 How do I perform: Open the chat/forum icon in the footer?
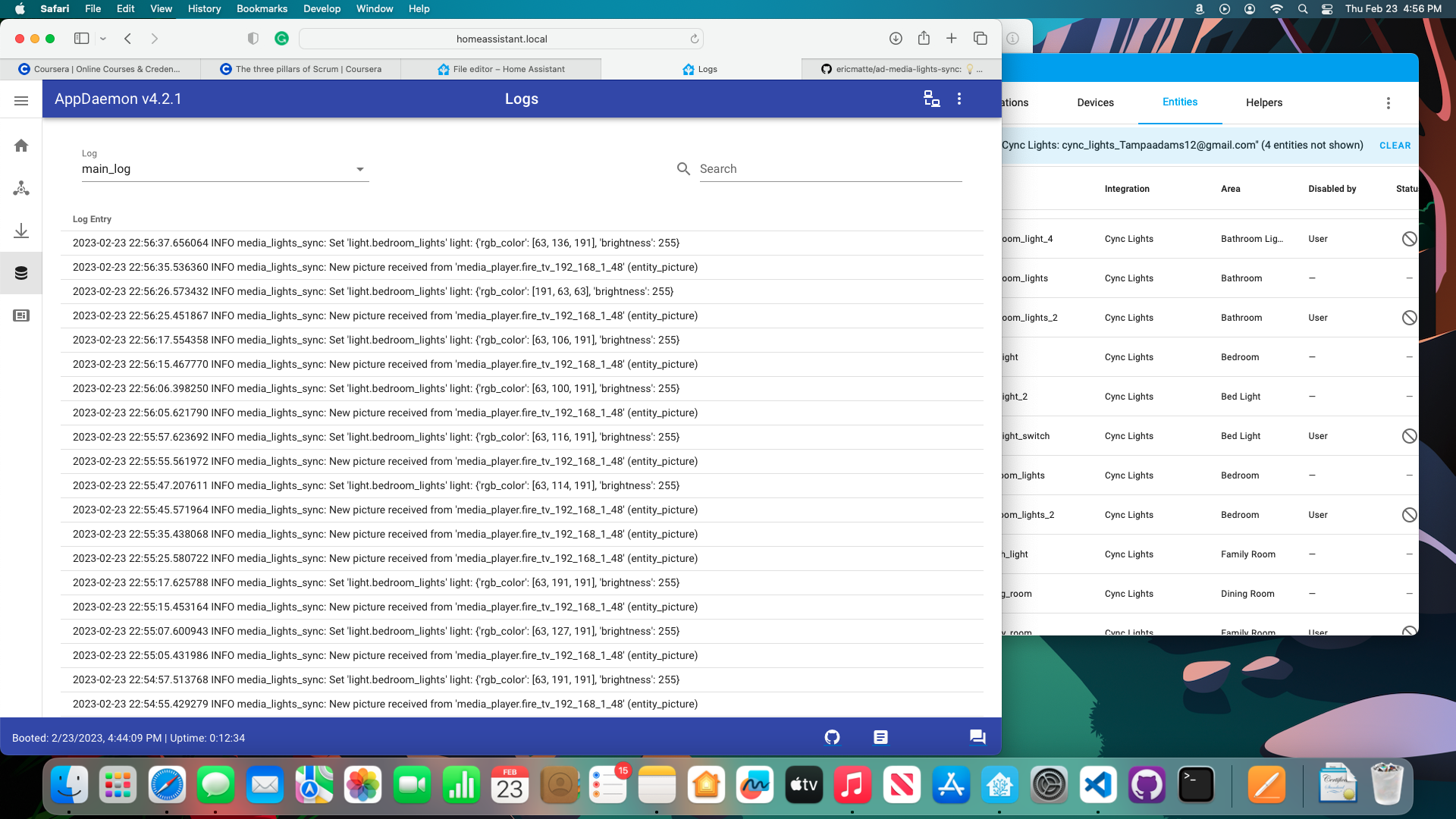pyautogui.click(x=977, y=736)
